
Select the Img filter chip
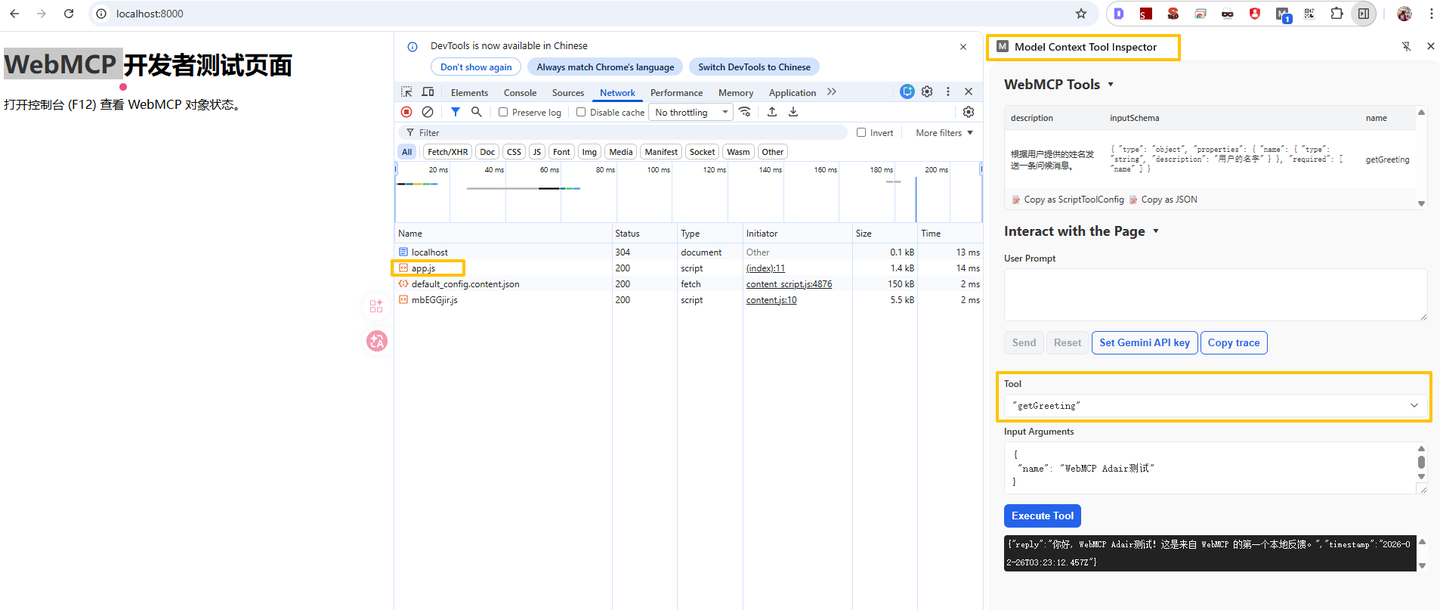(x=589, y=152)
